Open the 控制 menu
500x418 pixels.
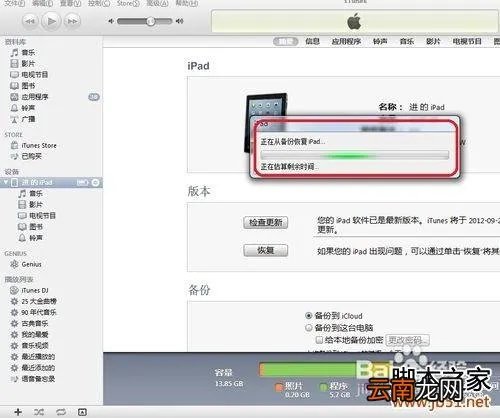99,3
